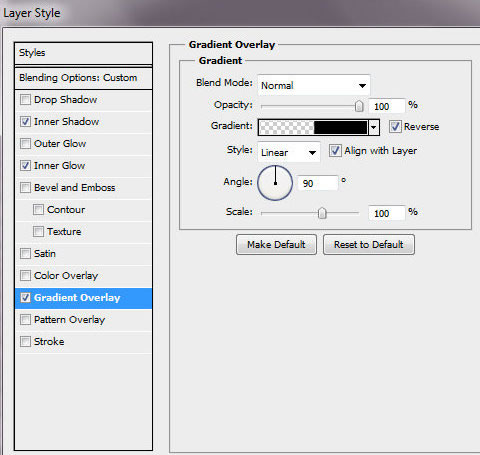This screenshot has width=480, height=455.
Task: Toggle Align with Layer checkbox
Action: coord(335,151)
